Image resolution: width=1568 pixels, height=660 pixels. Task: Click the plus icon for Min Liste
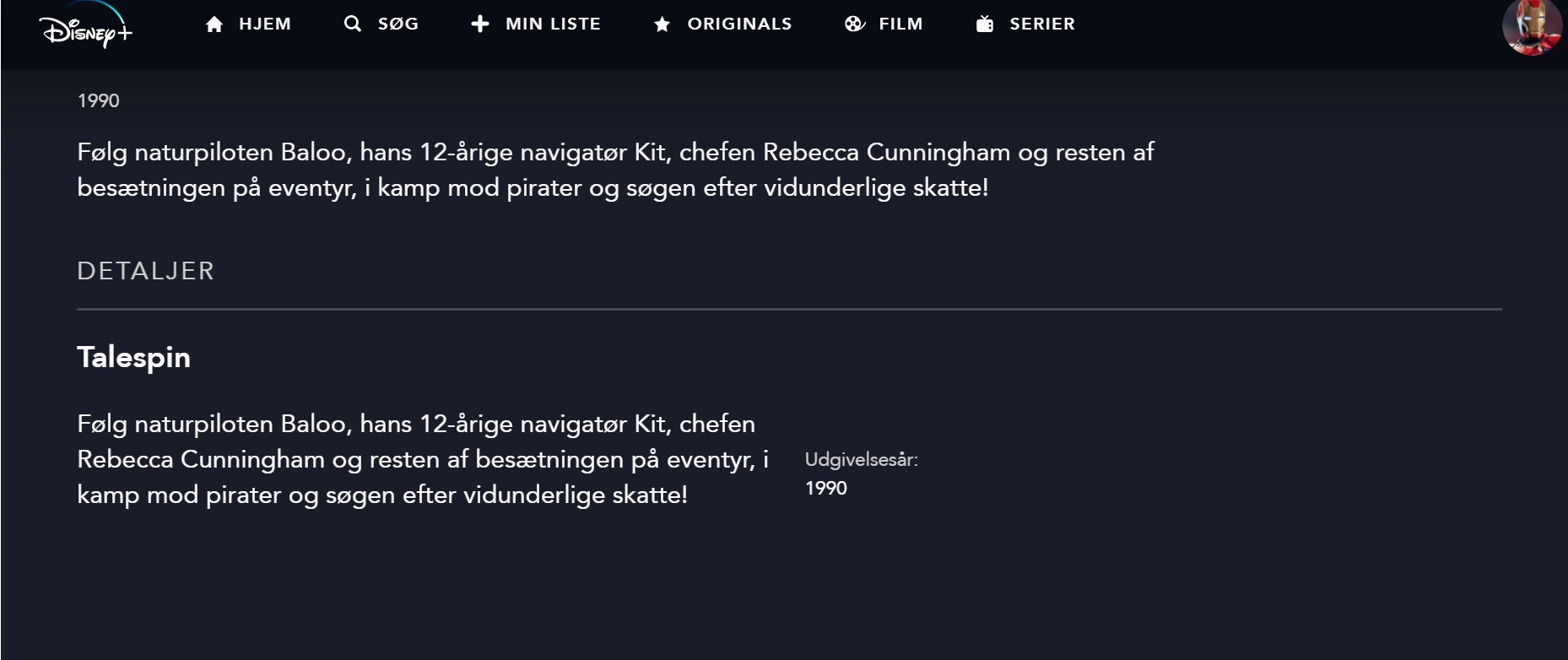pyautogui.click(x=480, y=24)
